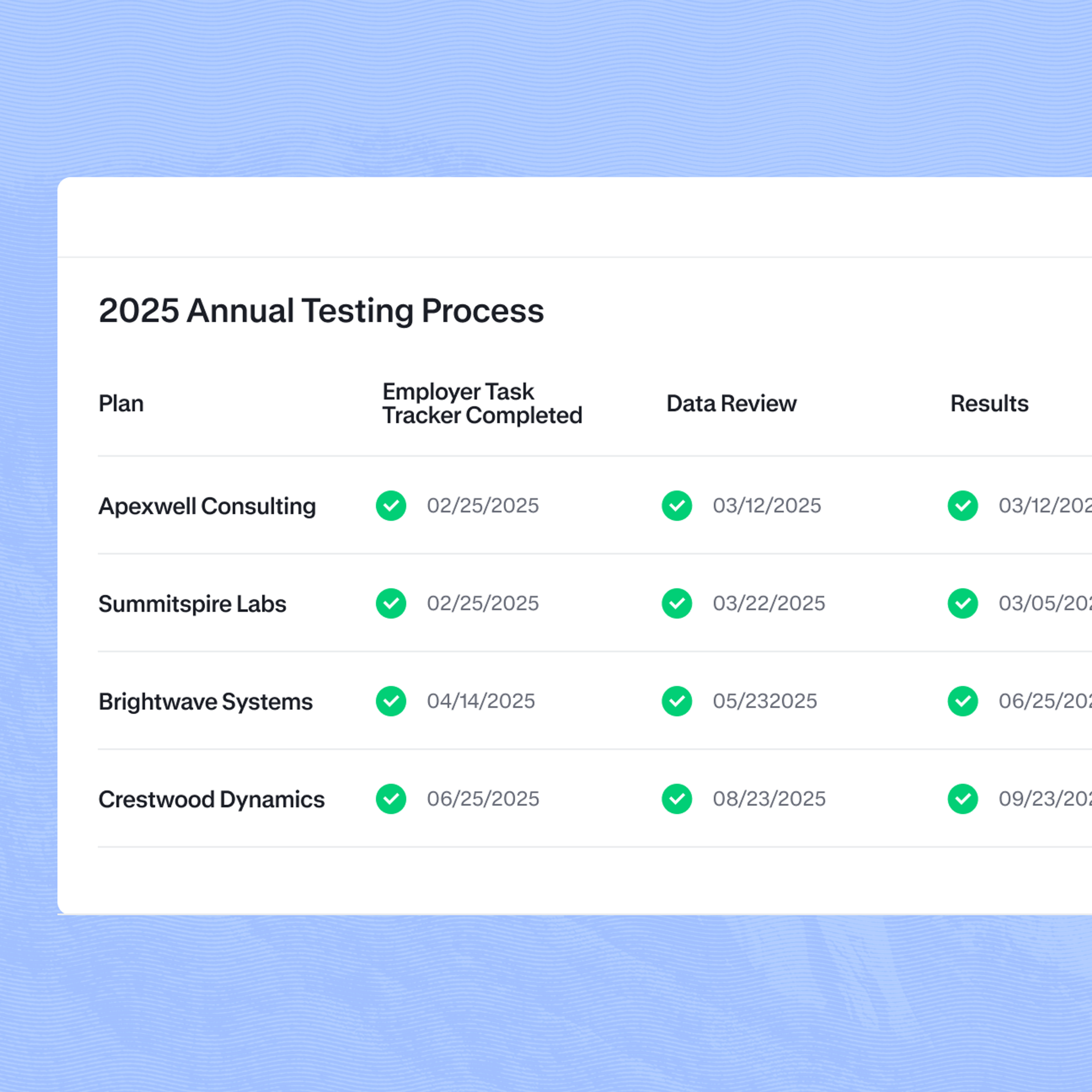Click the Plan column header

(x=121, y=404)
